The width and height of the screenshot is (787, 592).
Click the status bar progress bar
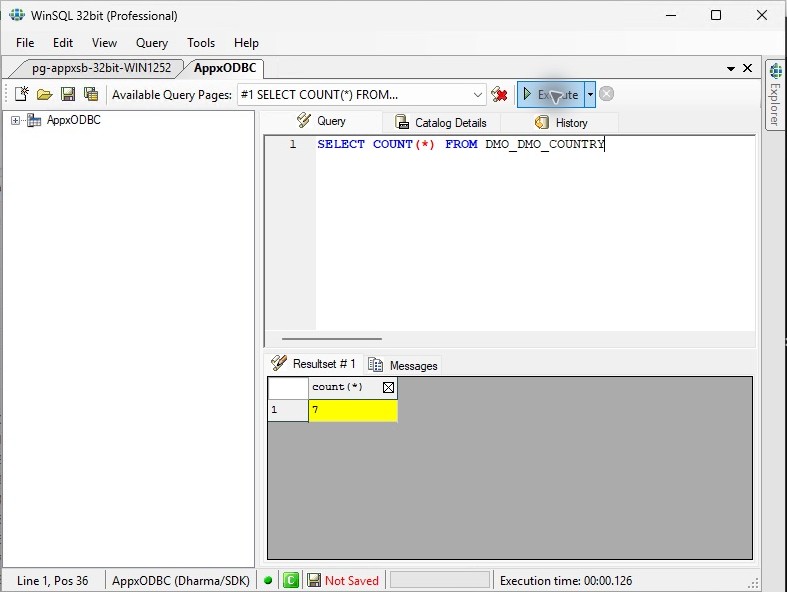440,580
